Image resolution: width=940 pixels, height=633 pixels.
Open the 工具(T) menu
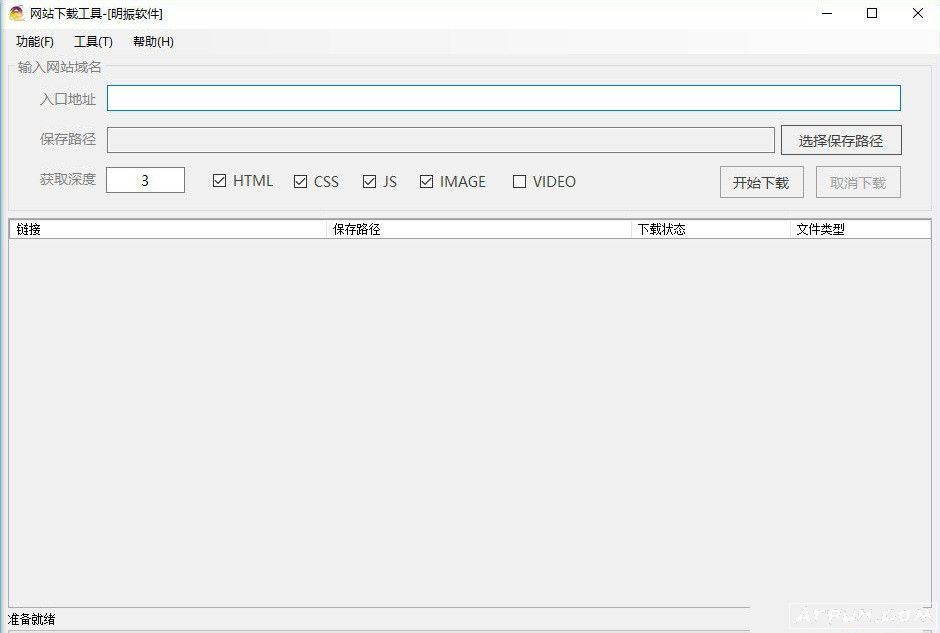(x=92, y=42)
